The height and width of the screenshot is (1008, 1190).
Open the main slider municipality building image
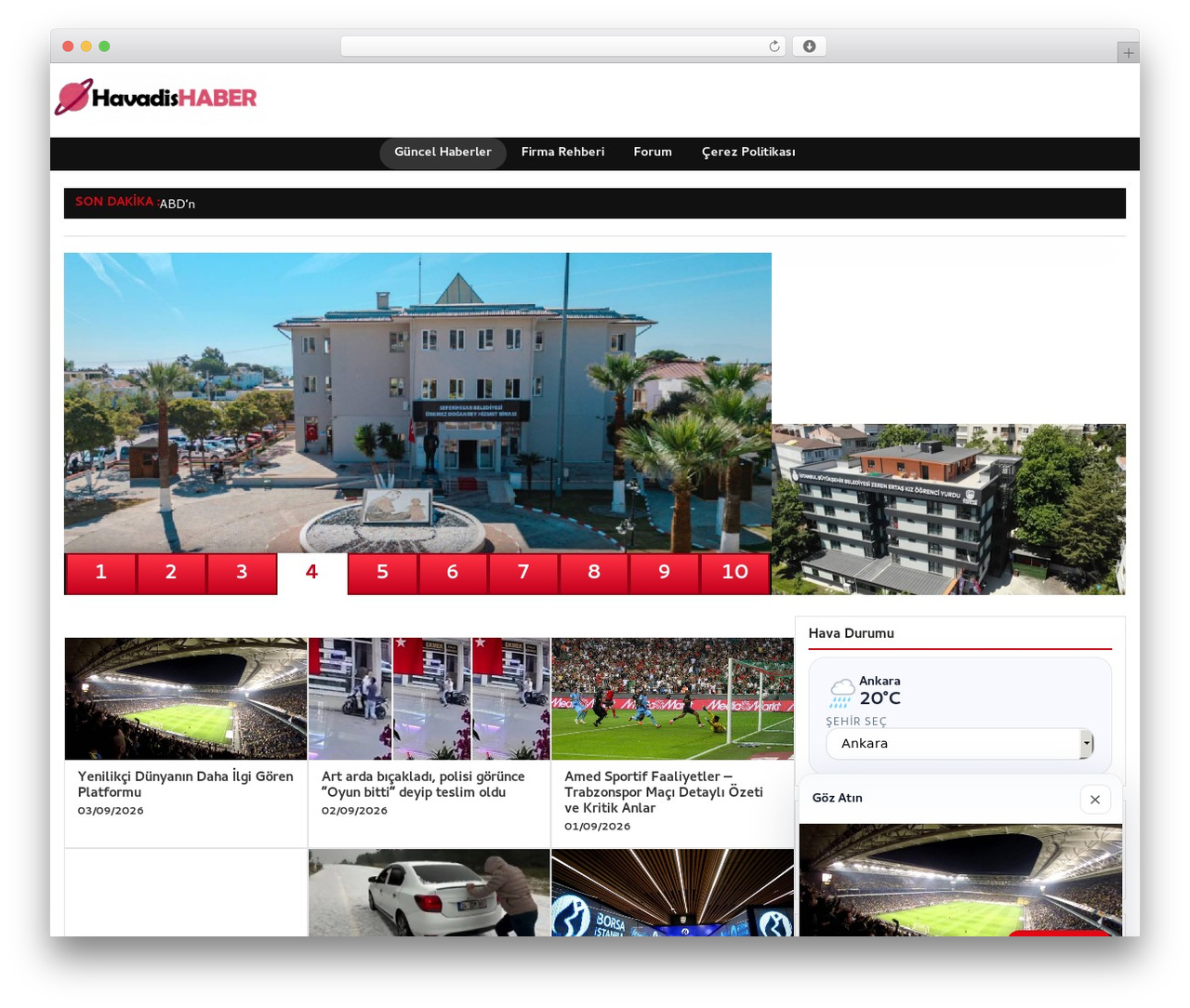[417, 403]
